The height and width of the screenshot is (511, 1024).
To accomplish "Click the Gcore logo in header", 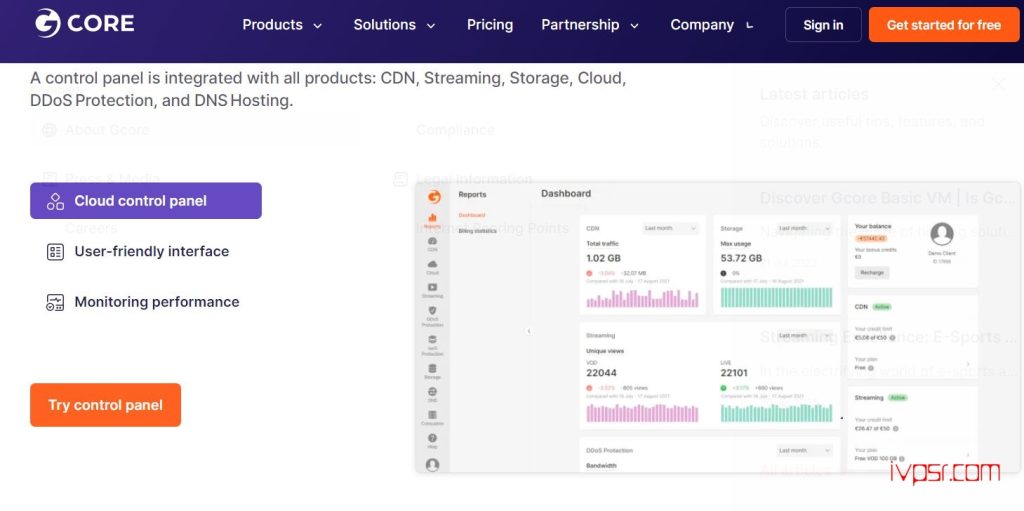I will (84, 24).
